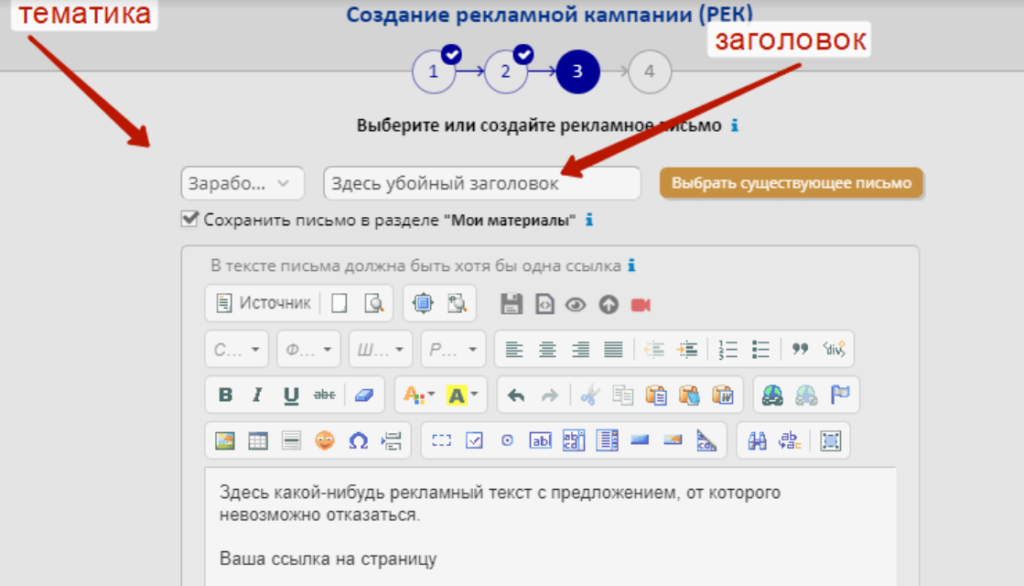Insert a text field
The height and width of the screenshot is (586, 1024).
[540, 441]
